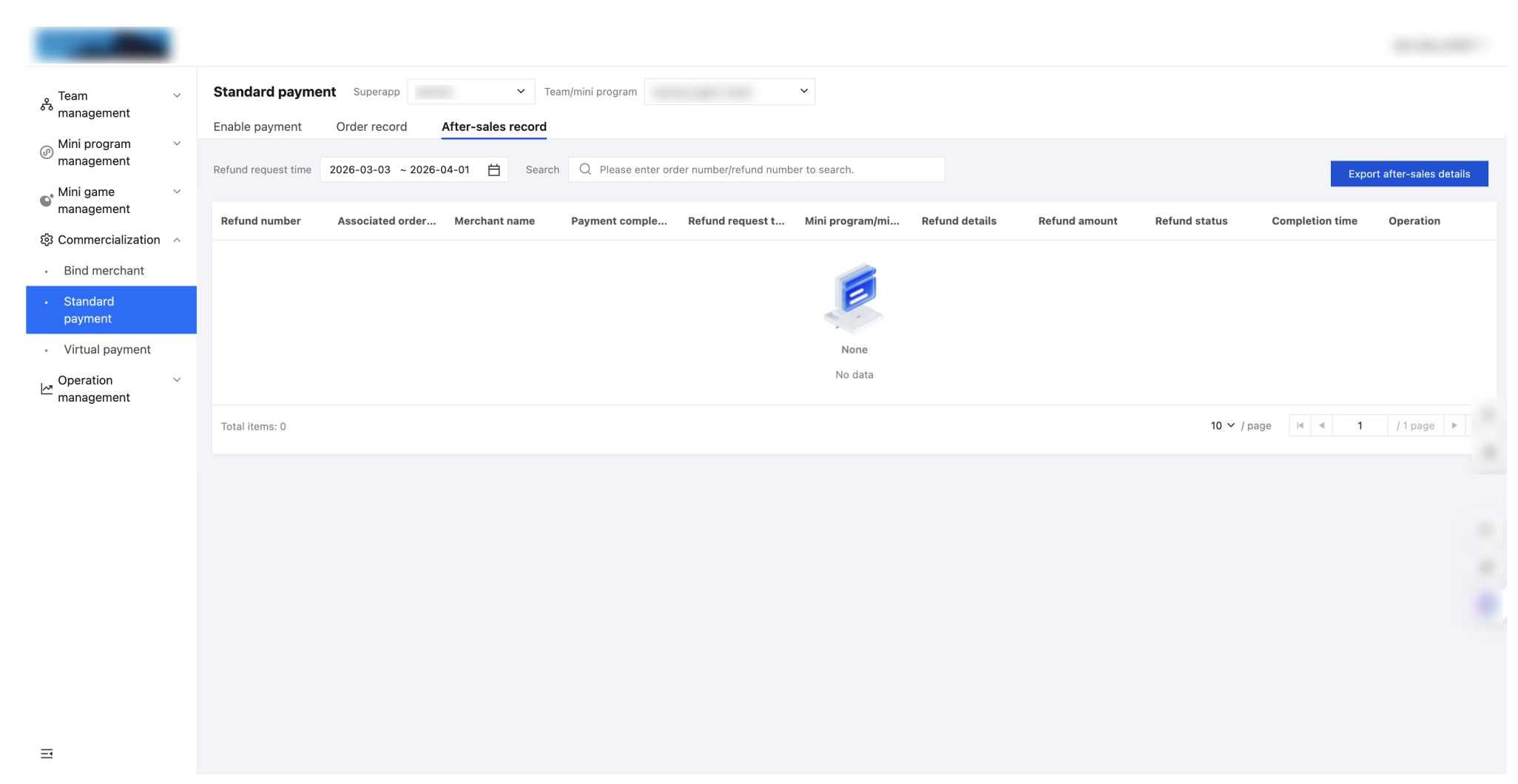Click the Mini program management icon
Image resolution: width=1518 pixels, height=784 pixels.
[47, 152]
